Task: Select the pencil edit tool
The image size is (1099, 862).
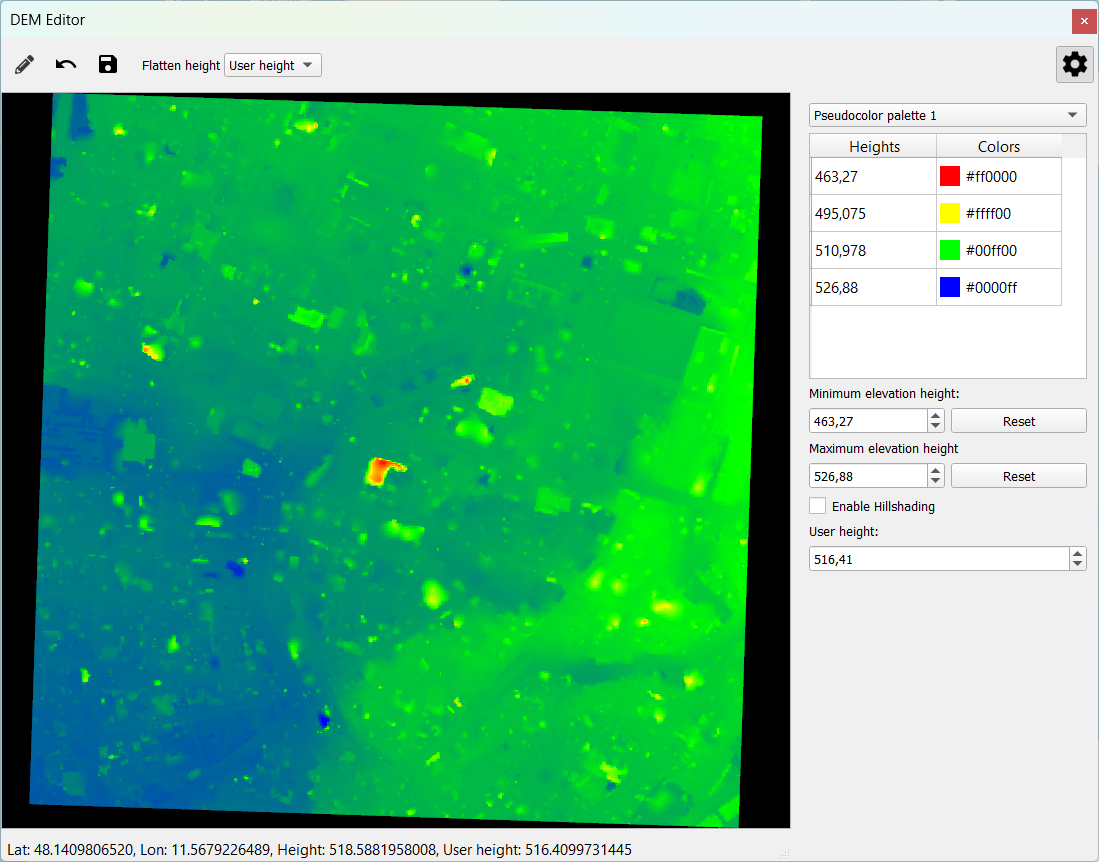Action: (25, 65)
